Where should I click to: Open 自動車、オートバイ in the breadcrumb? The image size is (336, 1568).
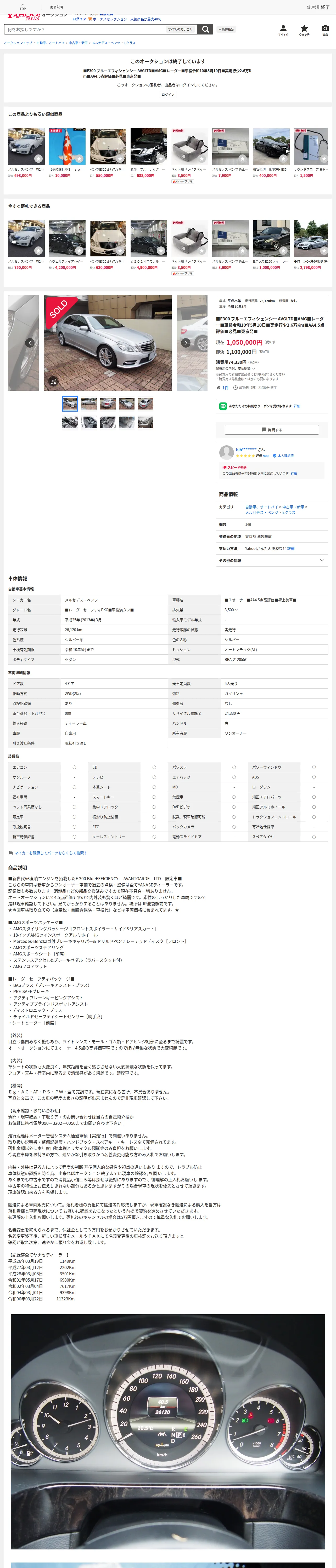click(50, 43)
